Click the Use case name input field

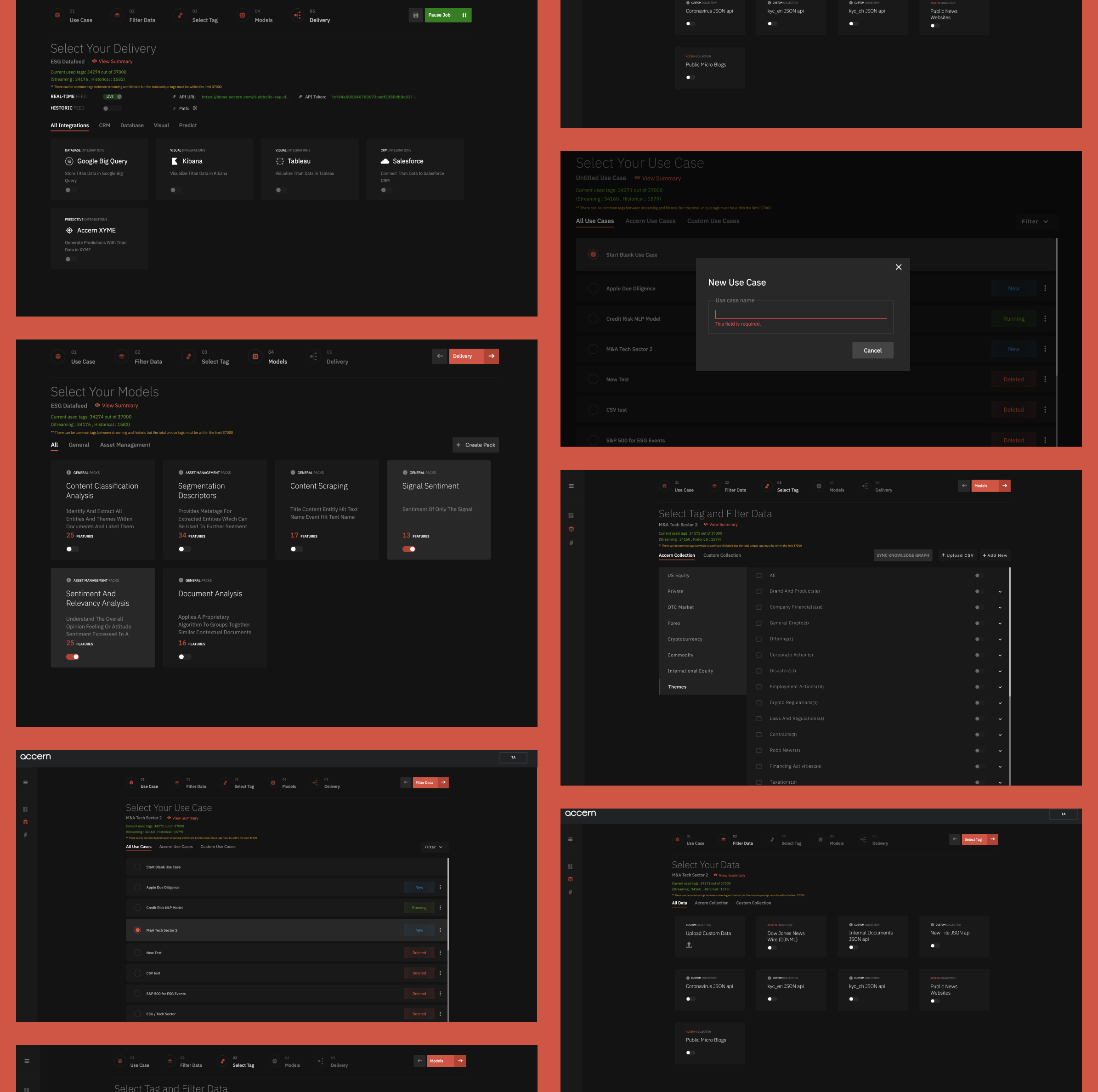[x=800, y=313]
